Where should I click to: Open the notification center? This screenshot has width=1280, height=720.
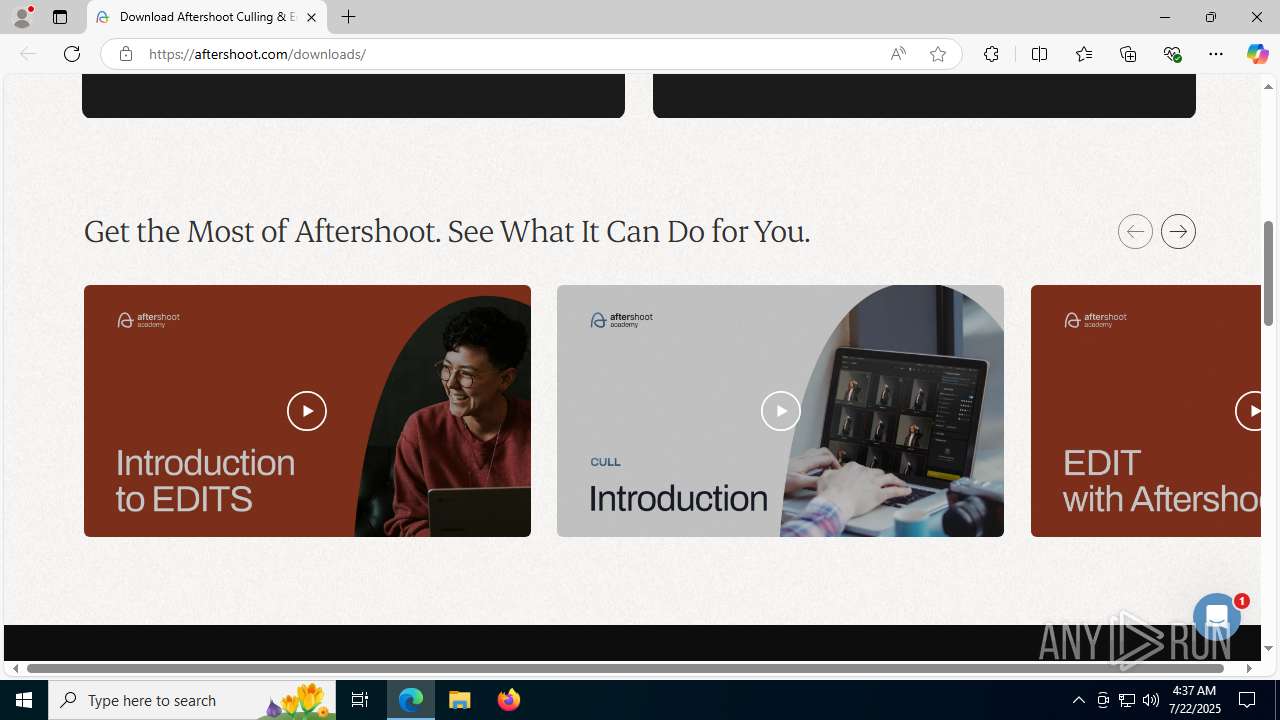[x=1248, y=700]
